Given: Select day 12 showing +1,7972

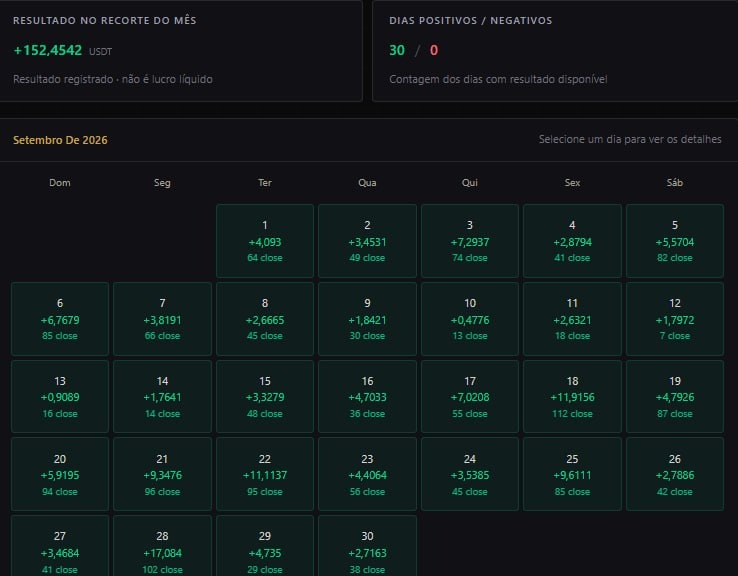Looking at the screenshot, I should [675, 319].
